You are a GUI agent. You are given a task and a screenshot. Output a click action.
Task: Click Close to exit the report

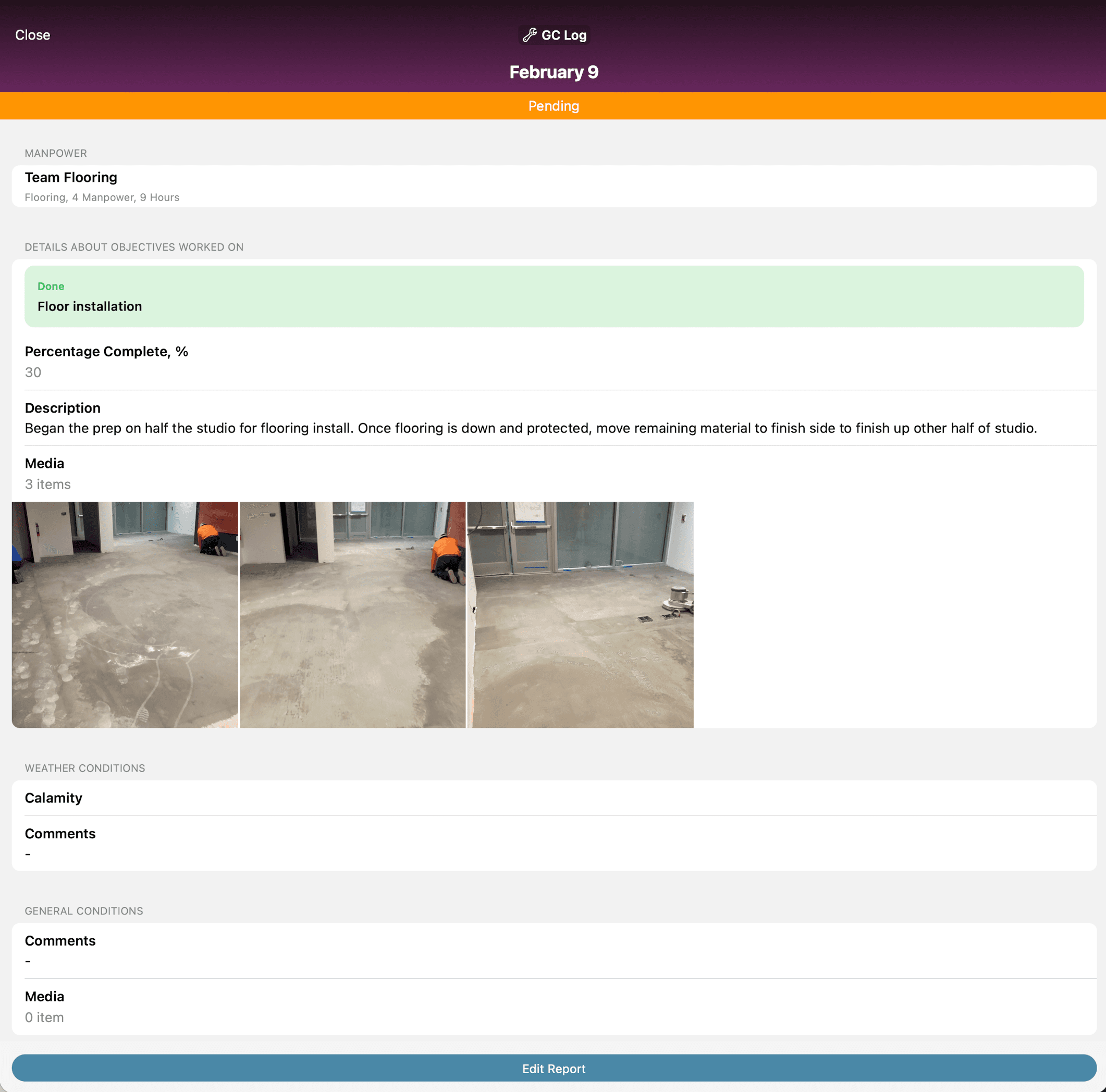pos(33,35)
